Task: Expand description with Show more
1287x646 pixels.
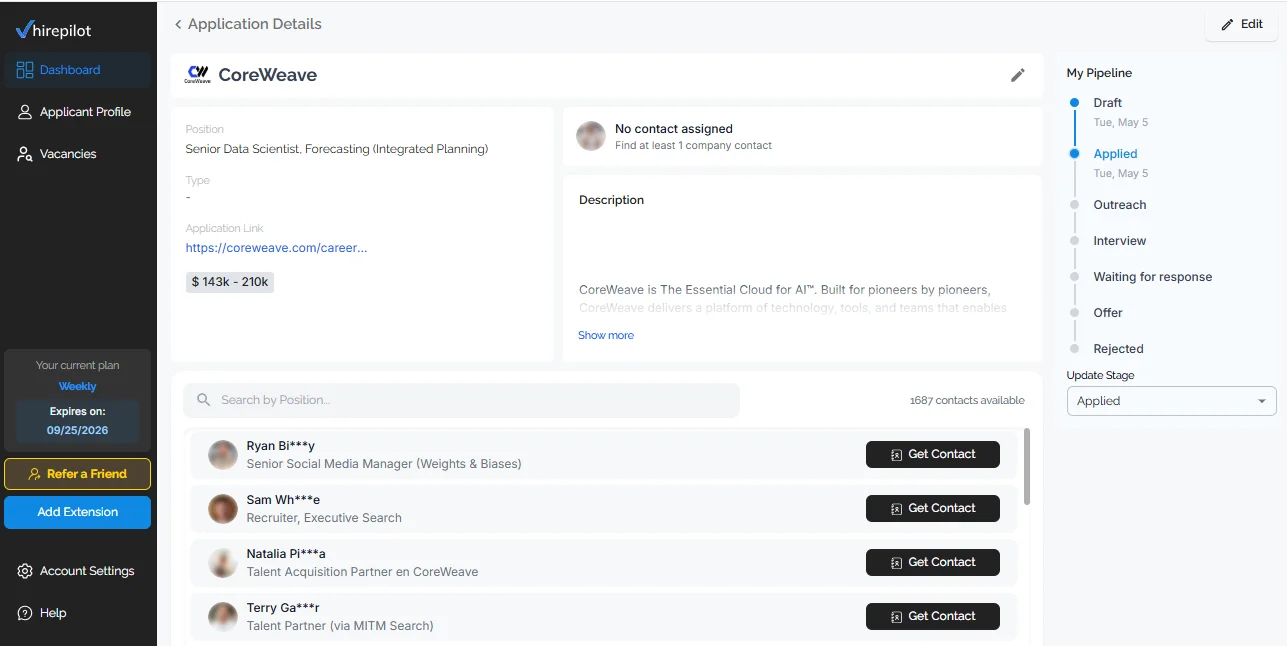Action: (606, 335)
